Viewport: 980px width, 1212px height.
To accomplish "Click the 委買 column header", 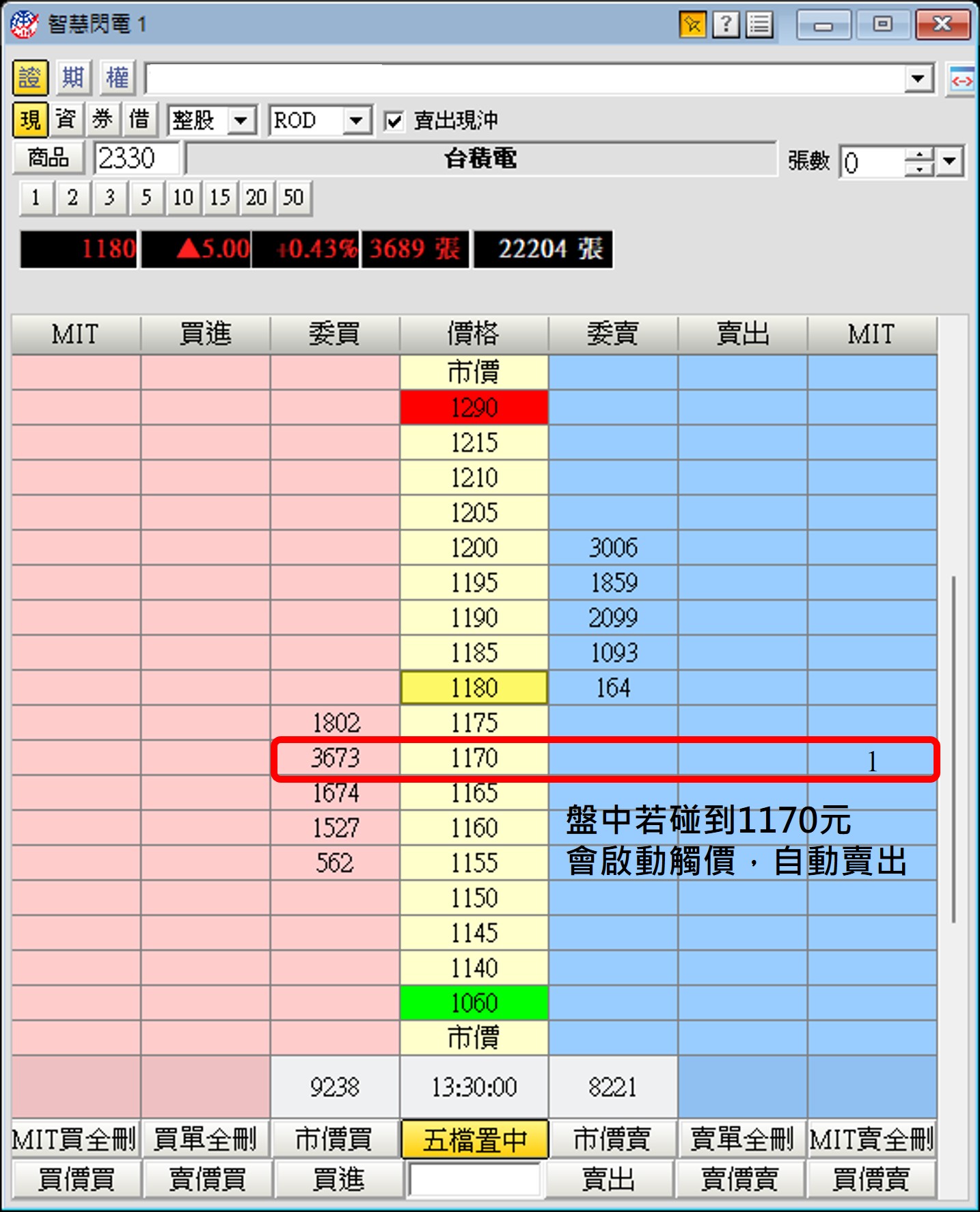I will pos(335,334).
